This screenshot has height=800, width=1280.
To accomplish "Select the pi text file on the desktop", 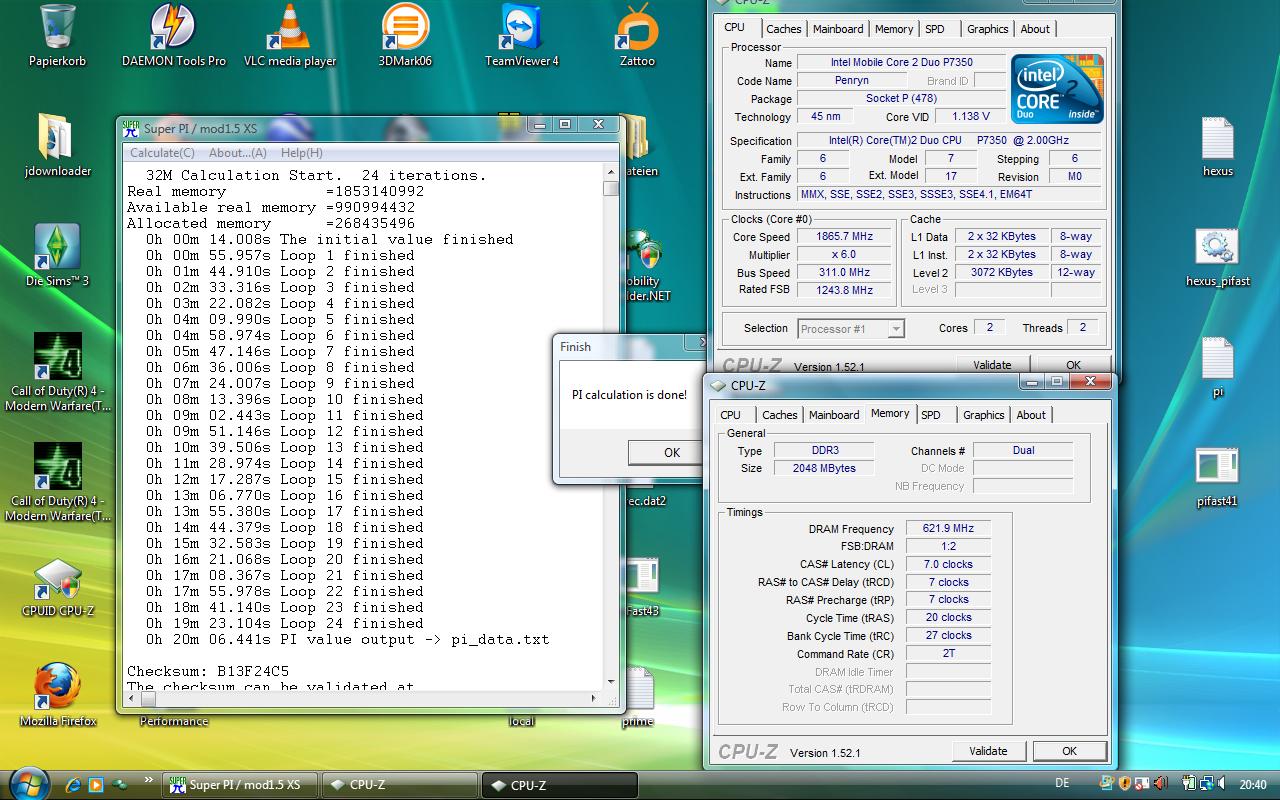I will click(1217, 366).
